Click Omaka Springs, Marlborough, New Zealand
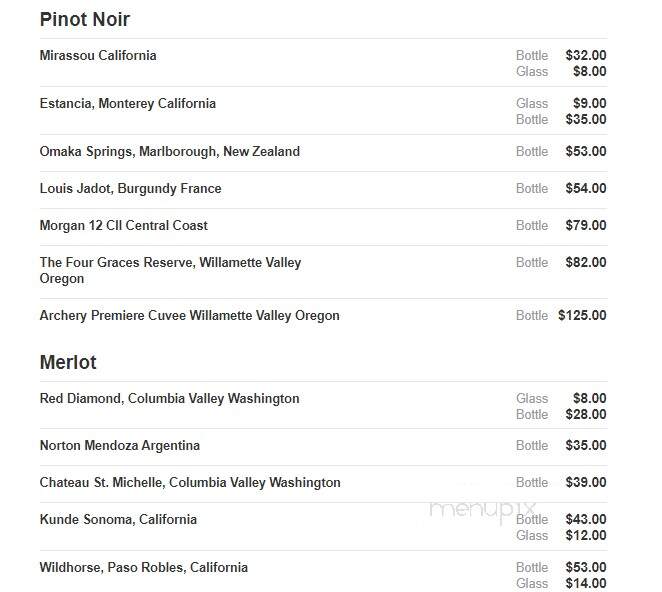The width and height of the screenshot is (662, 592). 170,152
